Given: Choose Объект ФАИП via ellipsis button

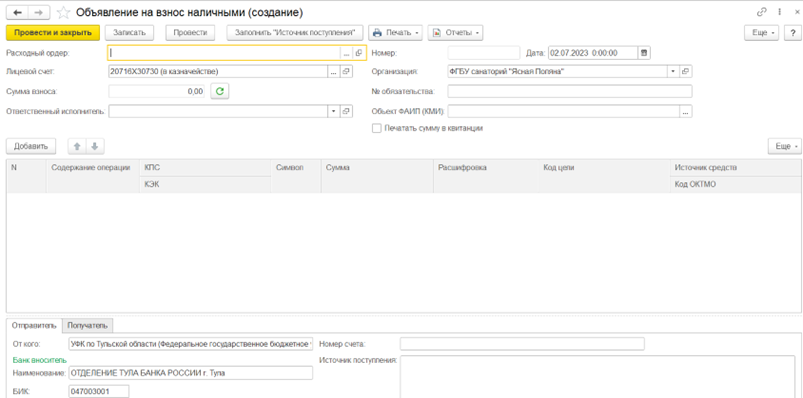Looking at the screenshot, I should [x=686, y=111].
